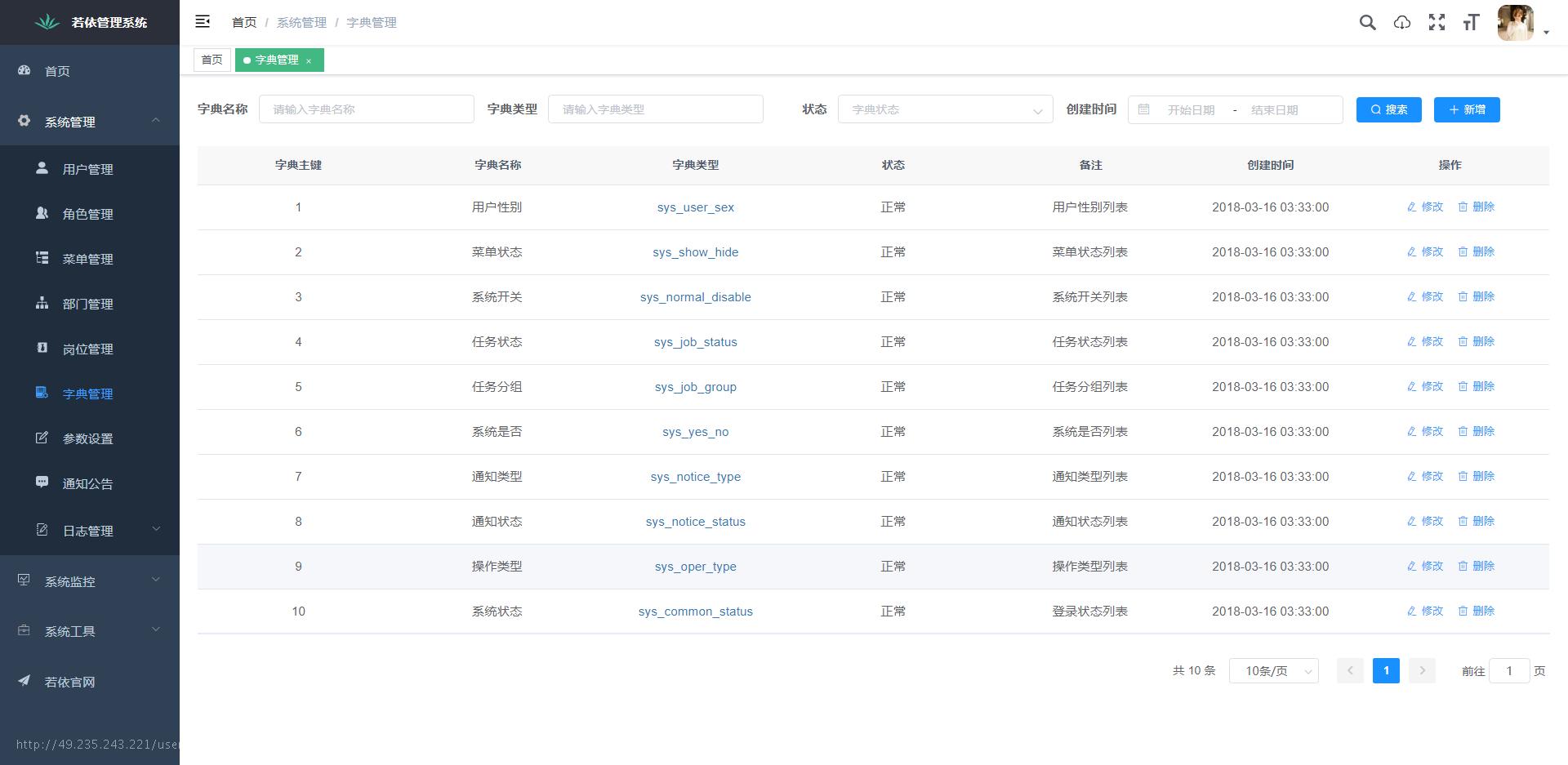Select page 1 in pagination
Viewport: 1568px width, 765px height.
[x=1386, y=670]
